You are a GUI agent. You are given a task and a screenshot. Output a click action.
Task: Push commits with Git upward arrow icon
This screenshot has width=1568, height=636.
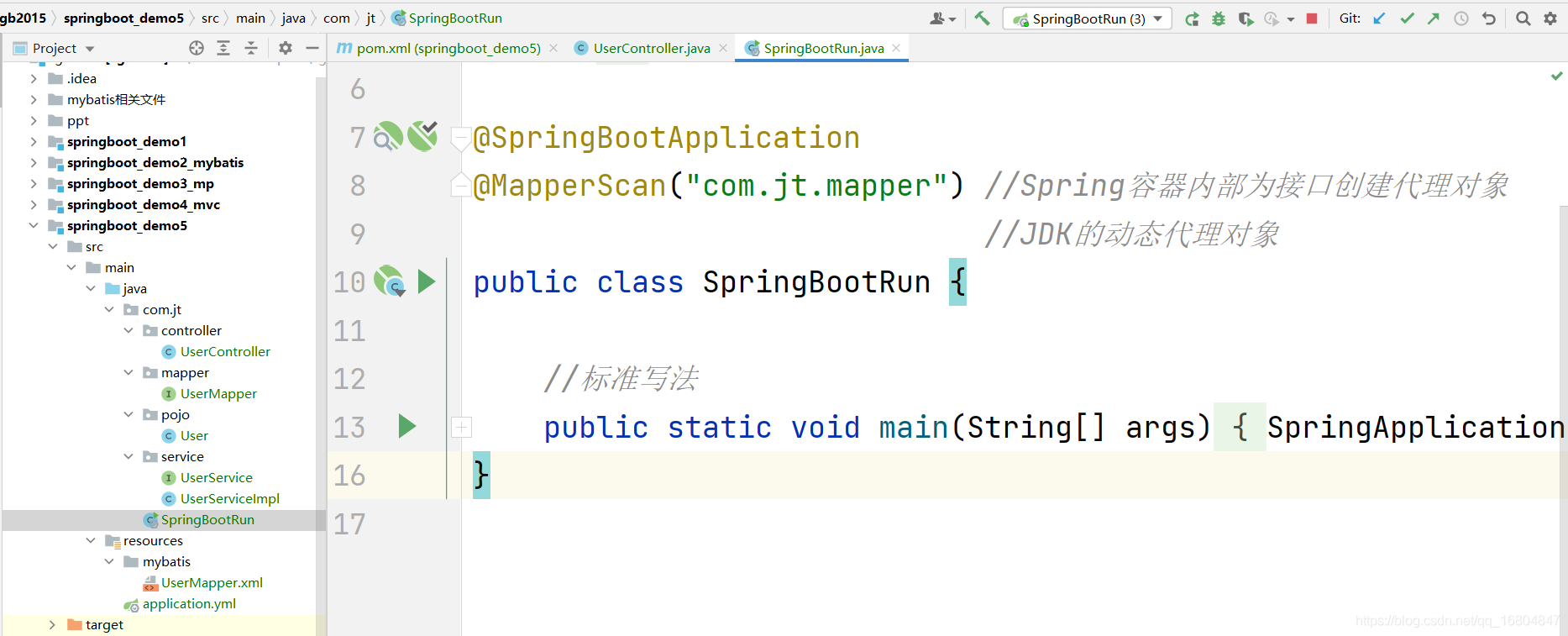click(1434, 18)
